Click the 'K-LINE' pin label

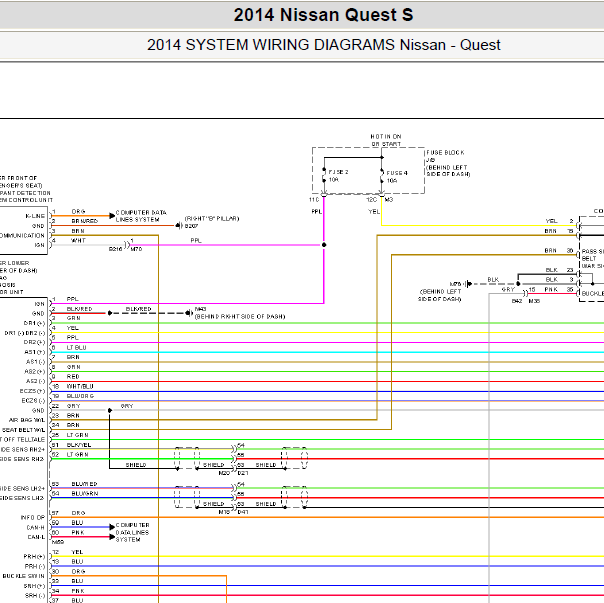(35, 216)
